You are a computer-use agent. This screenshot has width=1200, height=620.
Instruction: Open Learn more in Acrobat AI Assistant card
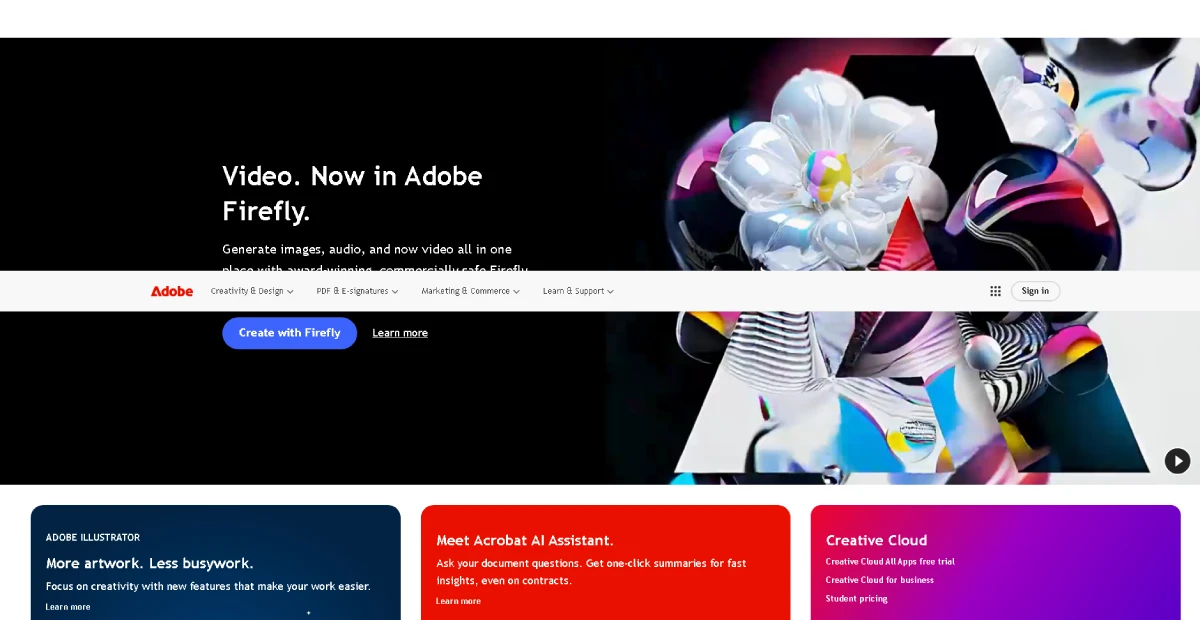pyautogui.click(x=458, y=601)
